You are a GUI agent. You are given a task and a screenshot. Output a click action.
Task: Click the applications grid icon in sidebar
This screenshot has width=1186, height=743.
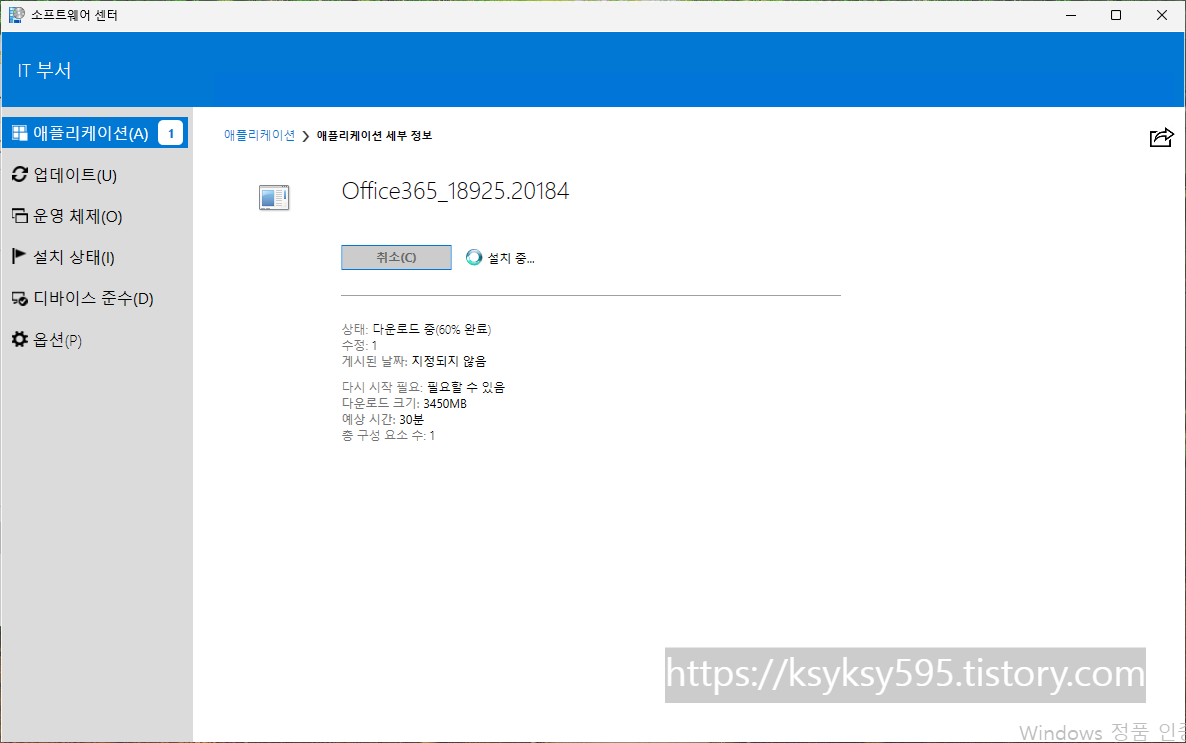tap(20, 133)
